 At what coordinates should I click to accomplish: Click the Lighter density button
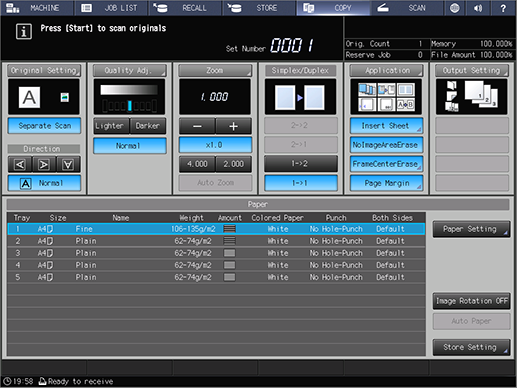pyautogui.click(x=111, y=126)
